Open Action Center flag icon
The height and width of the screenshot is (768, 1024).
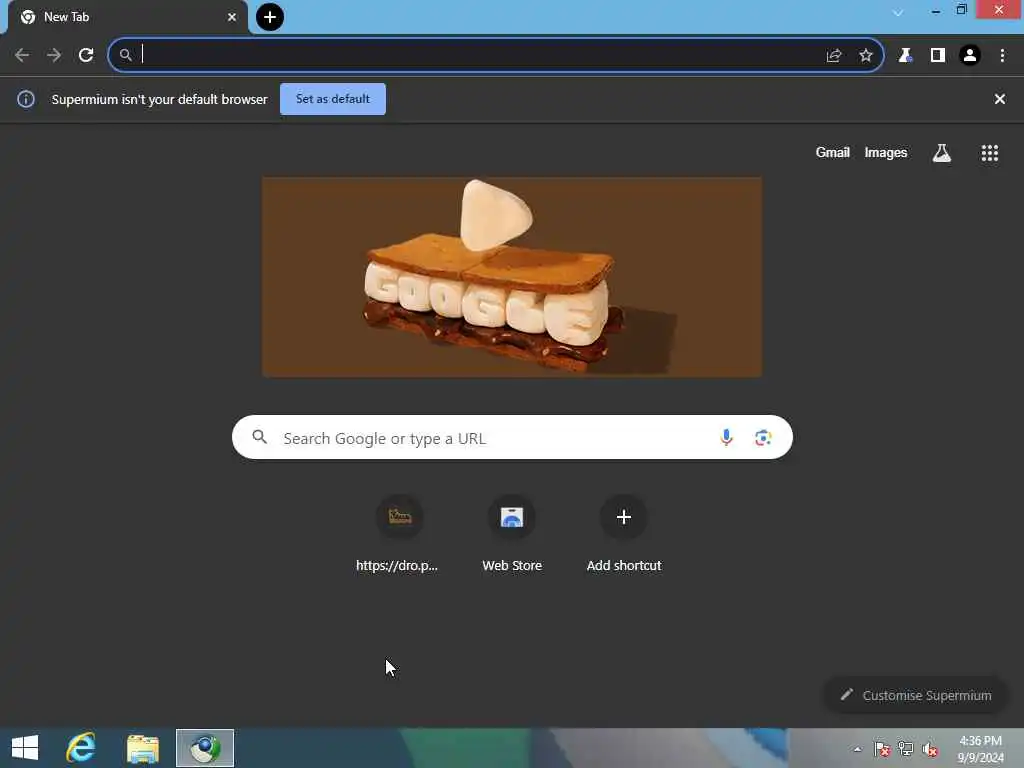coord(882,749)
